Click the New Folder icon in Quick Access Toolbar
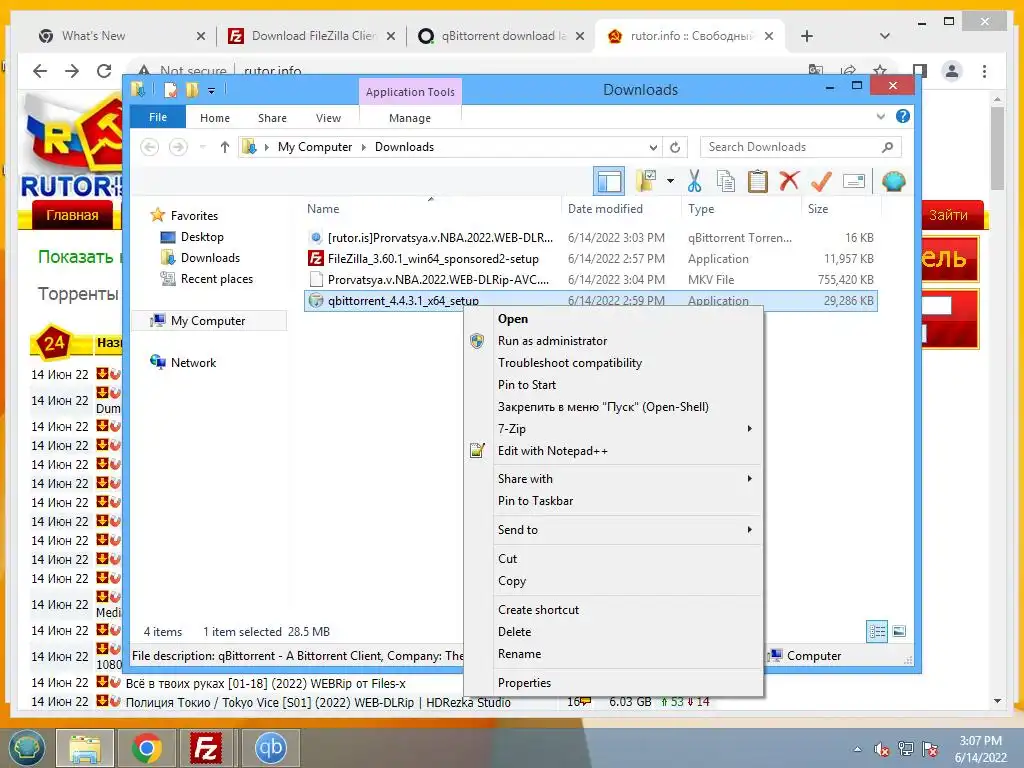This screenshot has height=768, width=1024. click(192, 90)
